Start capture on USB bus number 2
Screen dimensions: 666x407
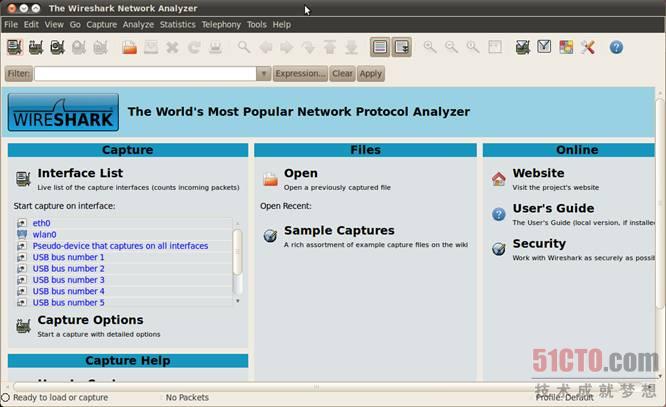(x=68, y=269)
